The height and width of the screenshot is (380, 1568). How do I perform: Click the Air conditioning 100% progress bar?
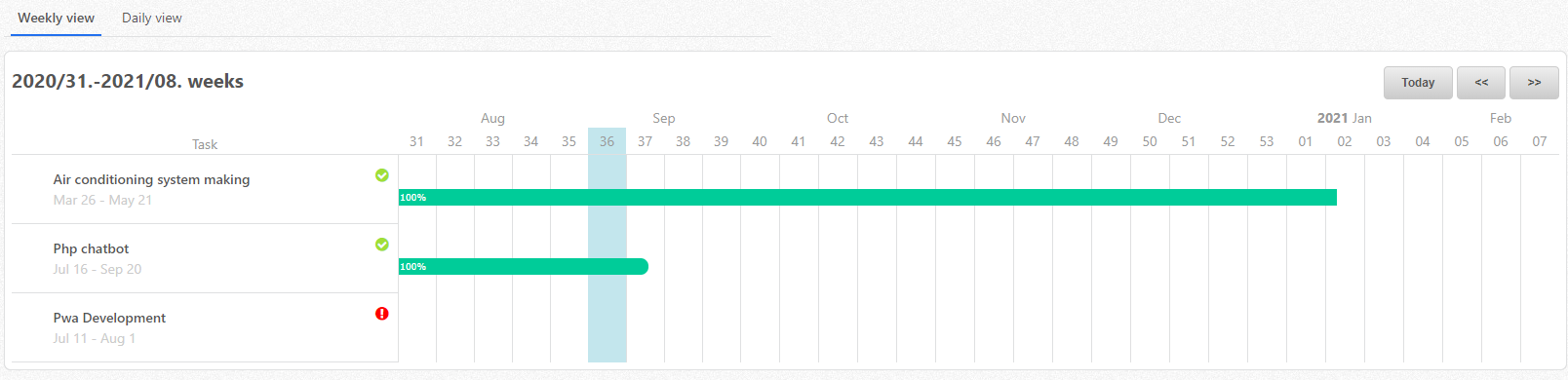coord(868,198)
